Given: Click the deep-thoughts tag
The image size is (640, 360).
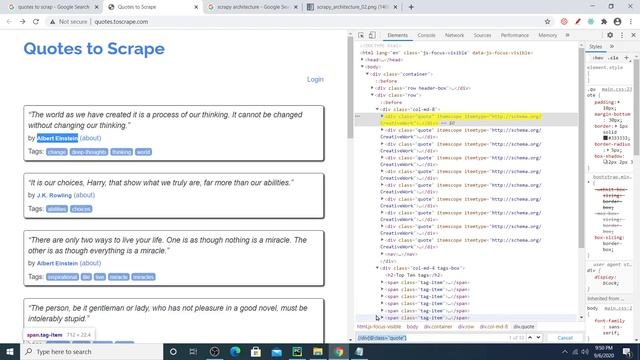Looking at the screenshot, I should pyautogui.click(x=89, y=152).
